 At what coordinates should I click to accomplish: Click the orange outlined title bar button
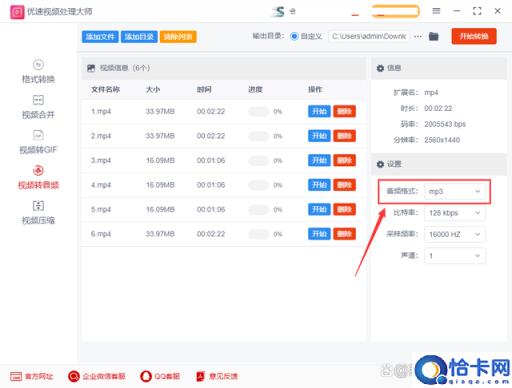395,11
